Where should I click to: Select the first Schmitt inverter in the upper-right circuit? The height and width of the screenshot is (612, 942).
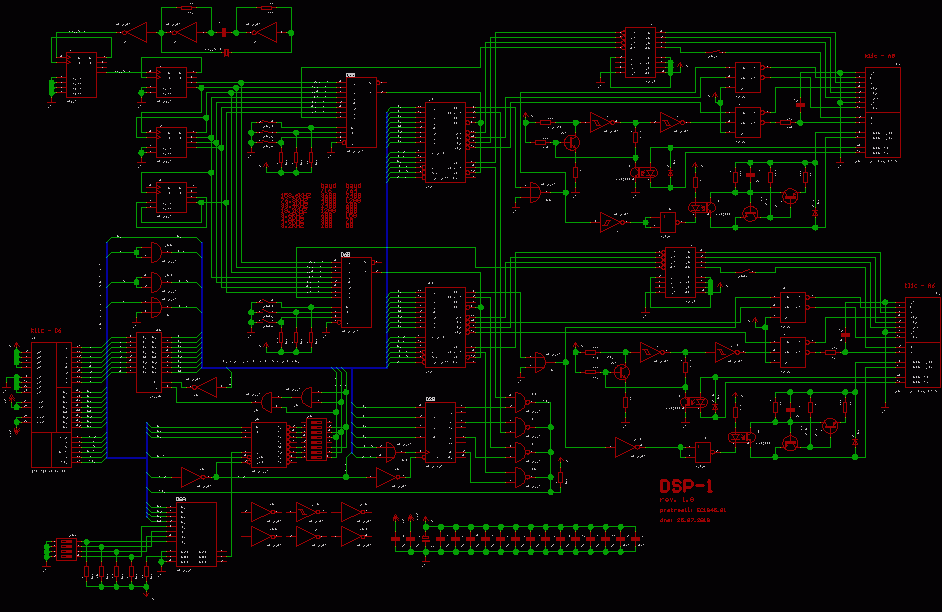601,122
